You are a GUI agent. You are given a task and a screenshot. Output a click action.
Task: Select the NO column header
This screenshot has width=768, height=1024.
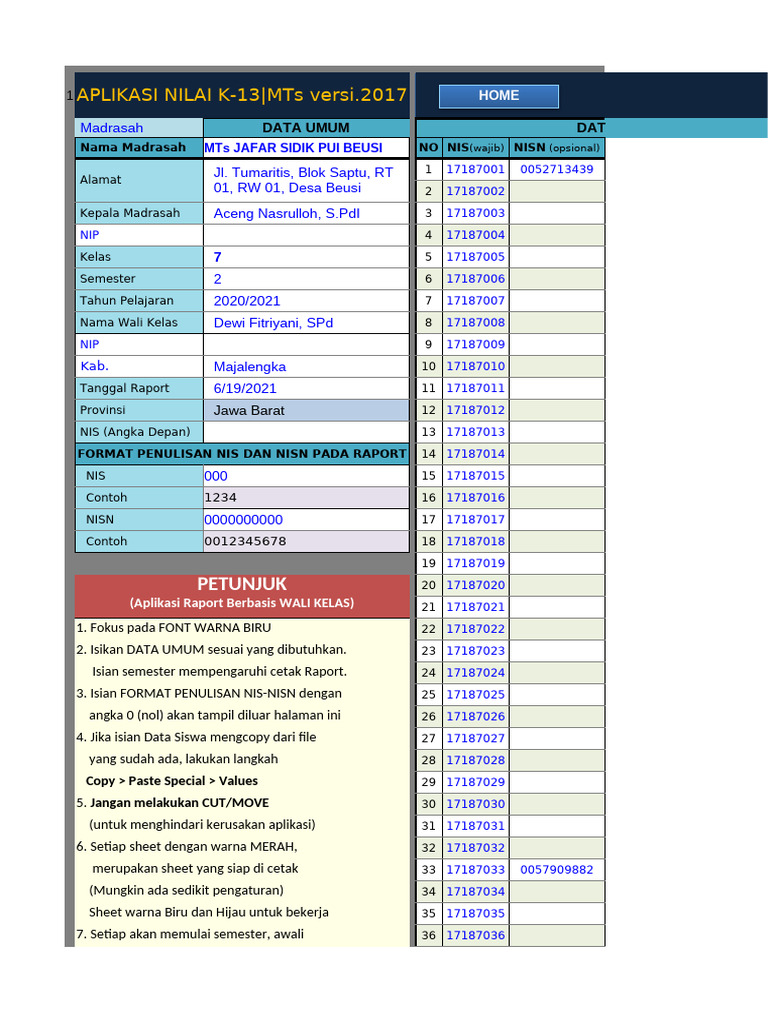click(428, 148)
